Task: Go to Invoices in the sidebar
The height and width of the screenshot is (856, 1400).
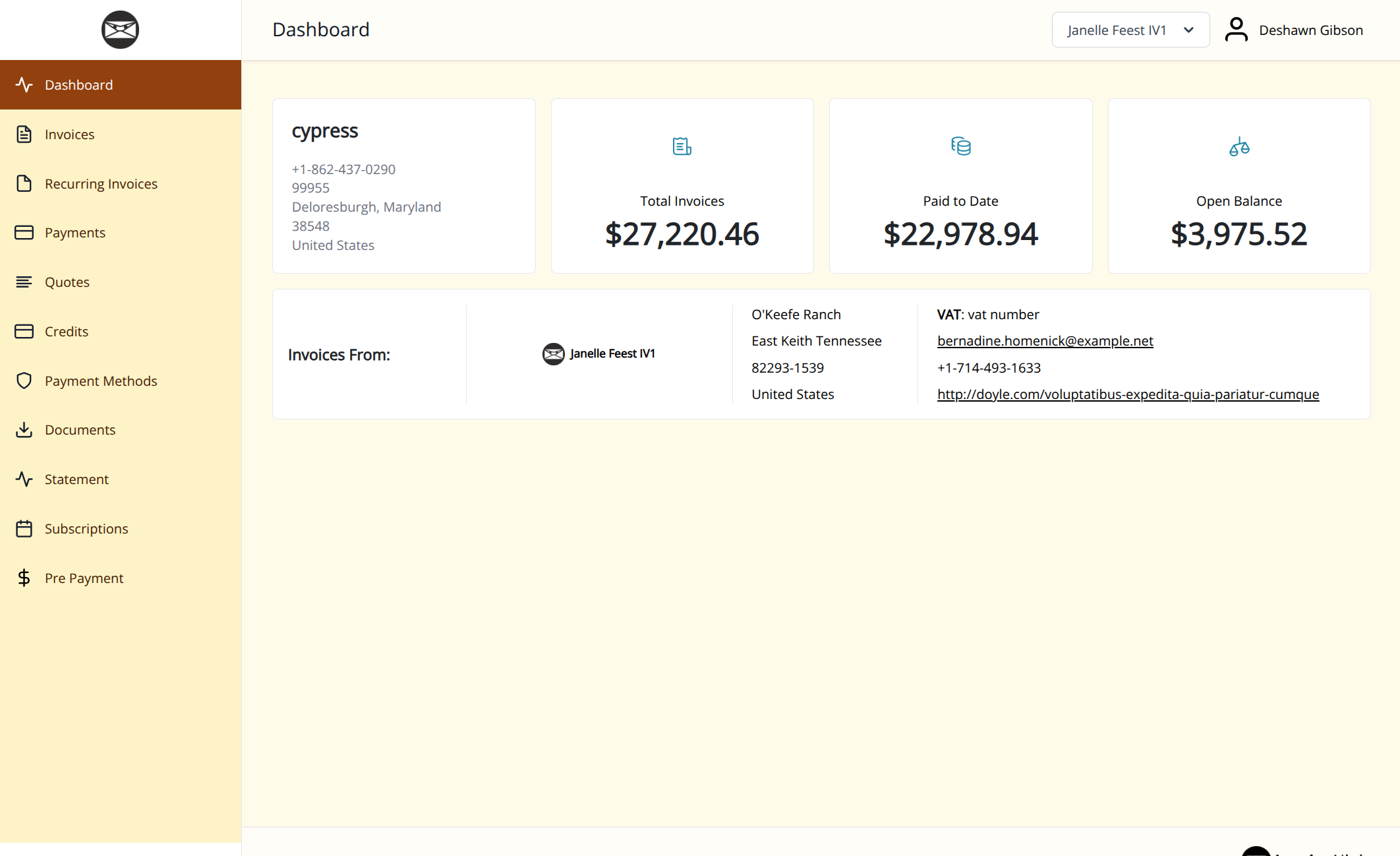Action: tap(121, 134)
